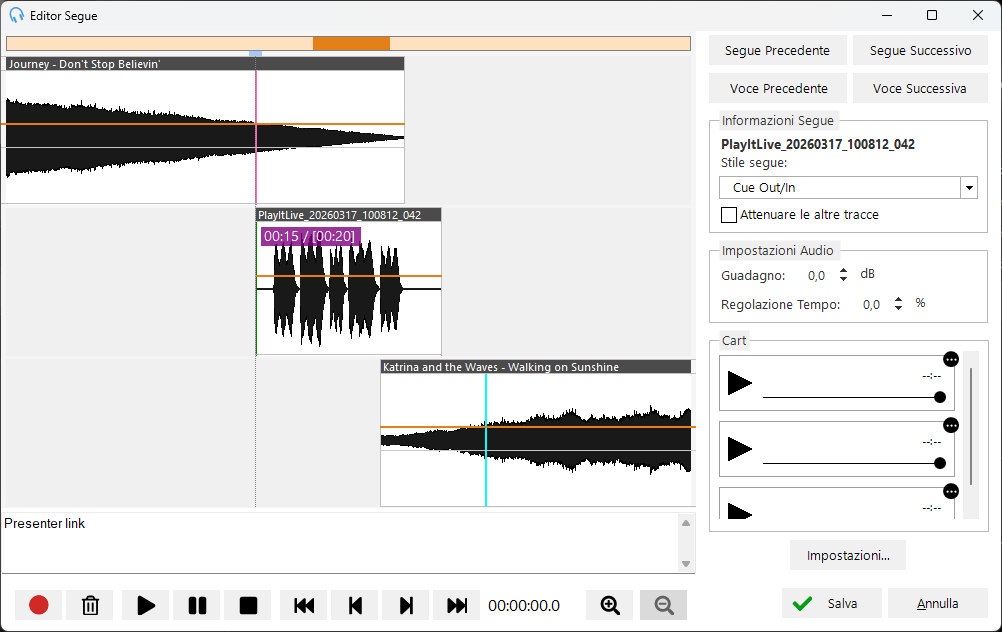Open Impostazioni... settings
This screenshot has height=632, width=1002.
click(848, 555)
